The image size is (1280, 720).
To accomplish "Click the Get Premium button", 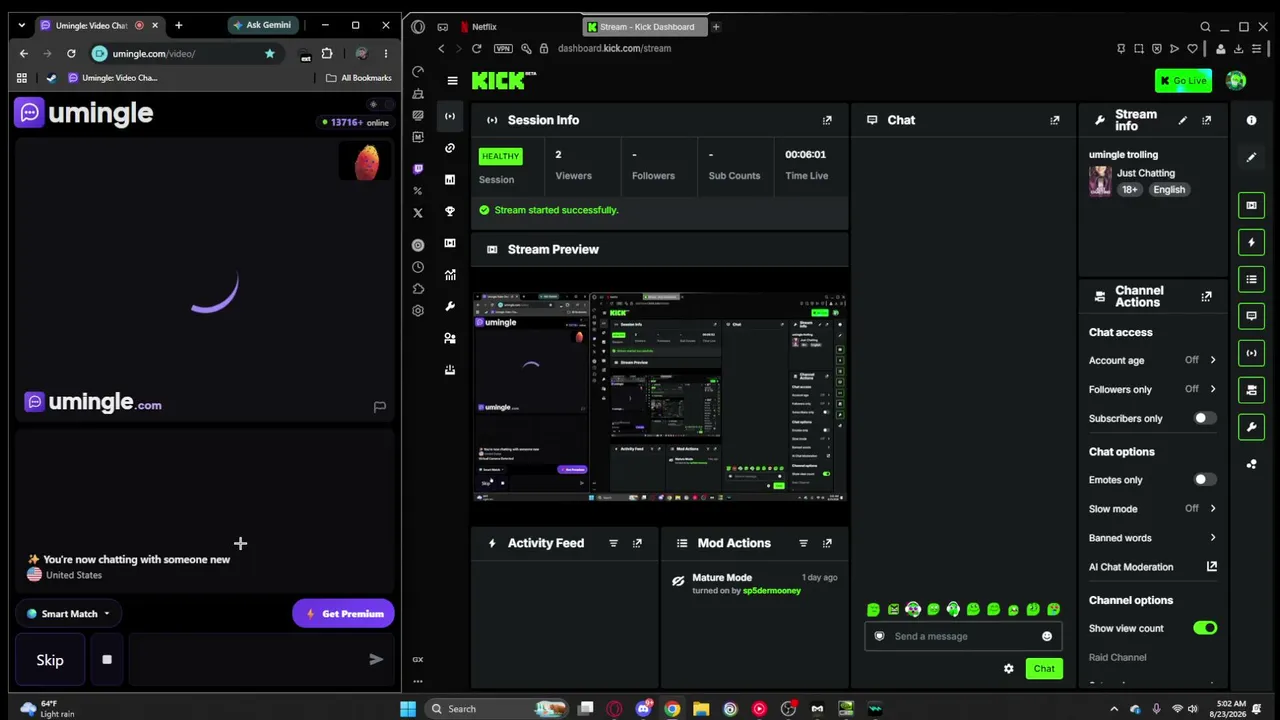I will pyautogui.click(x=343, y=614).
